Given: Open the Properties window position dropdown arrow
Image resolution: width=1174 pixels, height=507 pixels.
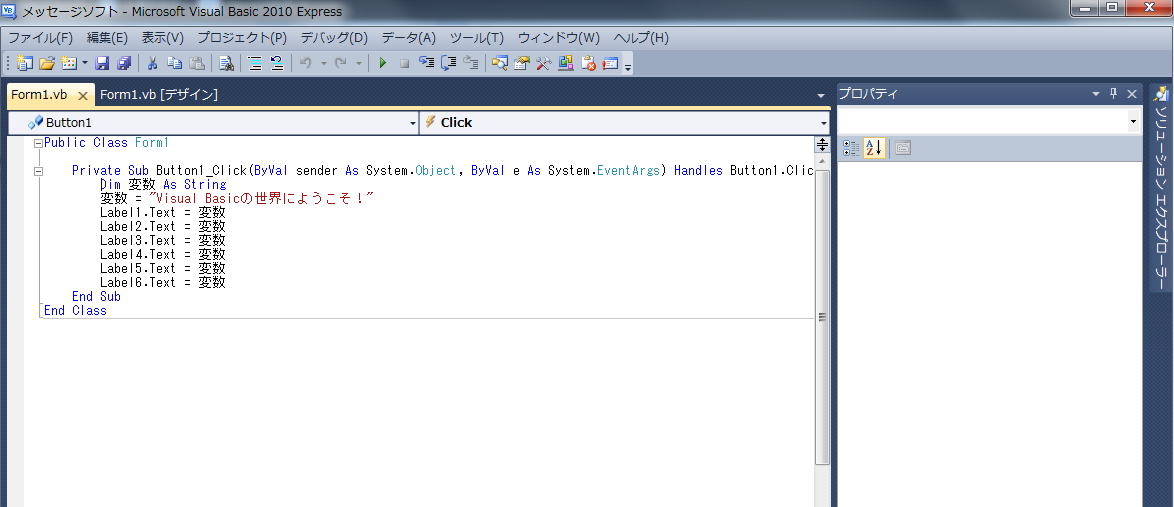Looking at the screenshot, I should click(x=1096, y=94).
